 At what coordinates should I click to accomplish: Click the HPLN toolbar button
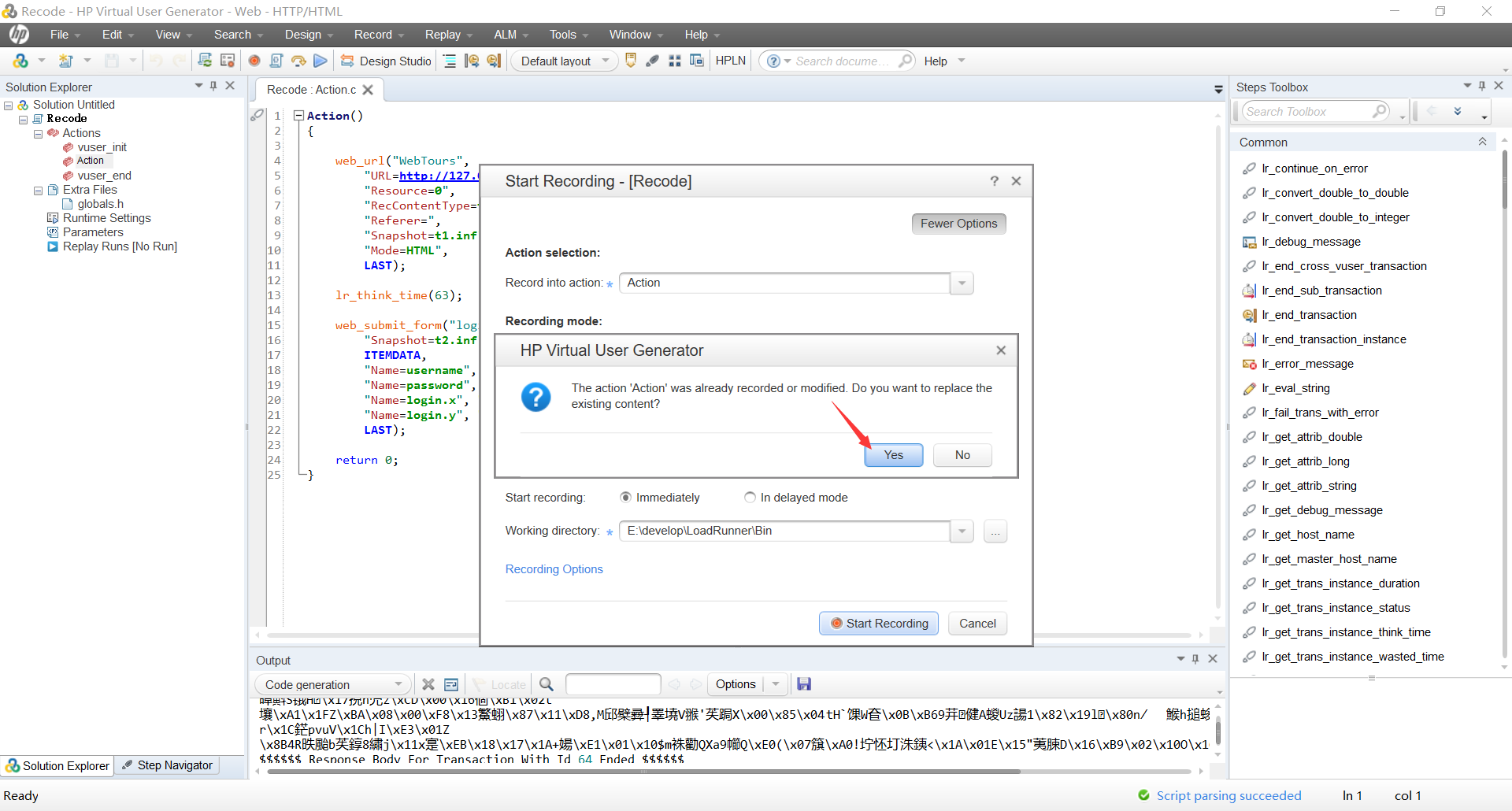click(x=730, y=61)
